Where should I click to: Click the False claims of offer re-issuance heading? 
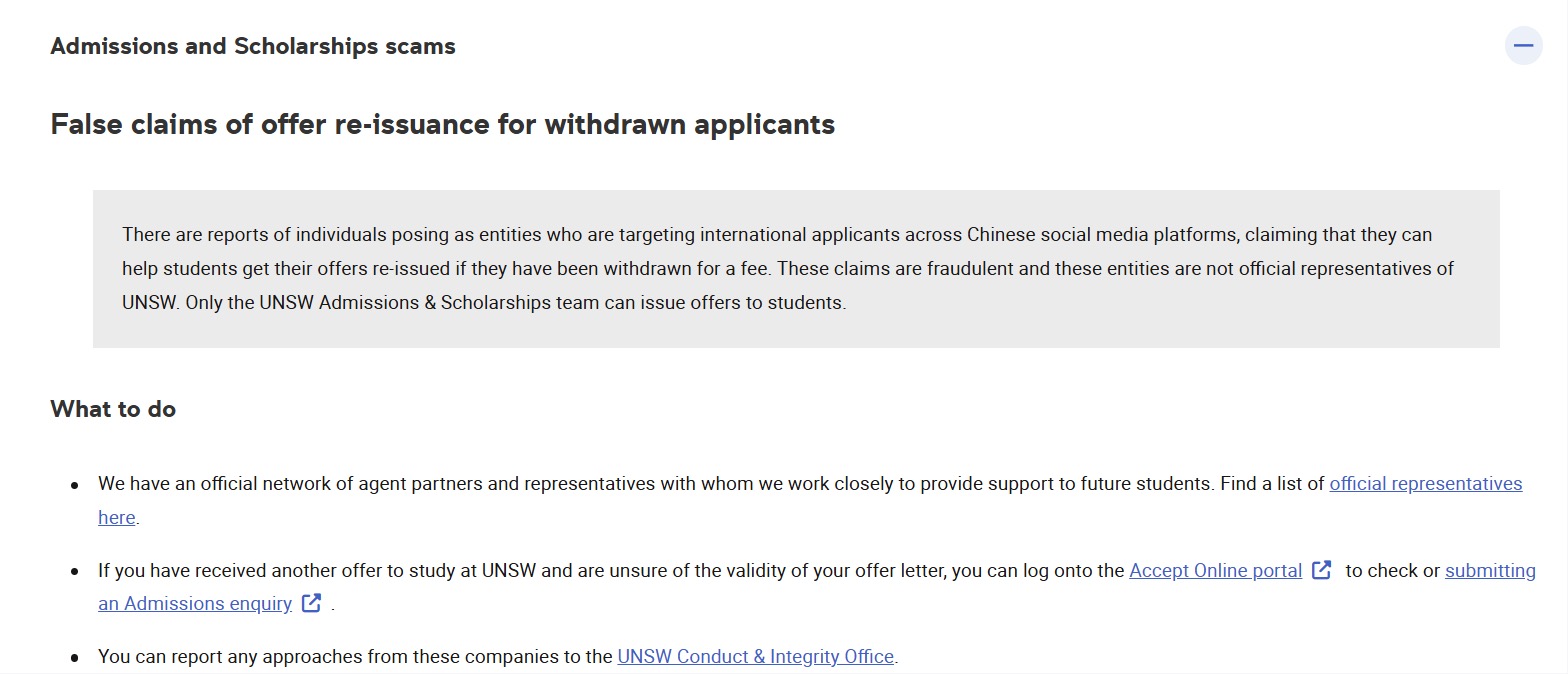pyautogui.click(x=443, y=124)
